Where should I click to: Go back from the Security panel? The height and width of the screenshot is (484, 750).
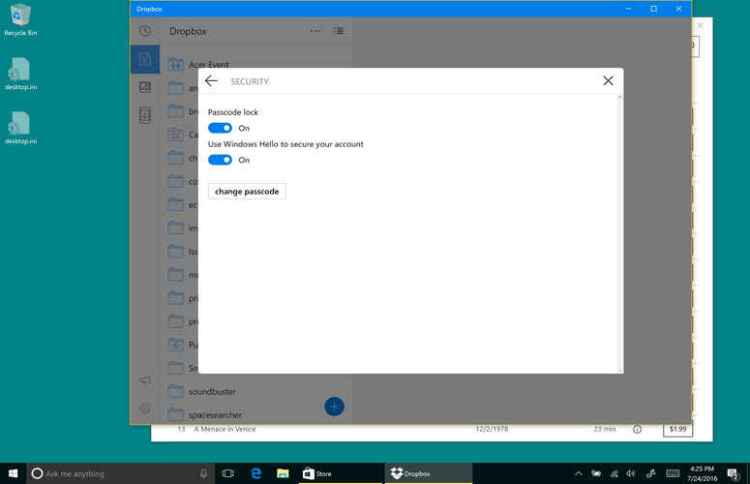(x=211, y=81)
